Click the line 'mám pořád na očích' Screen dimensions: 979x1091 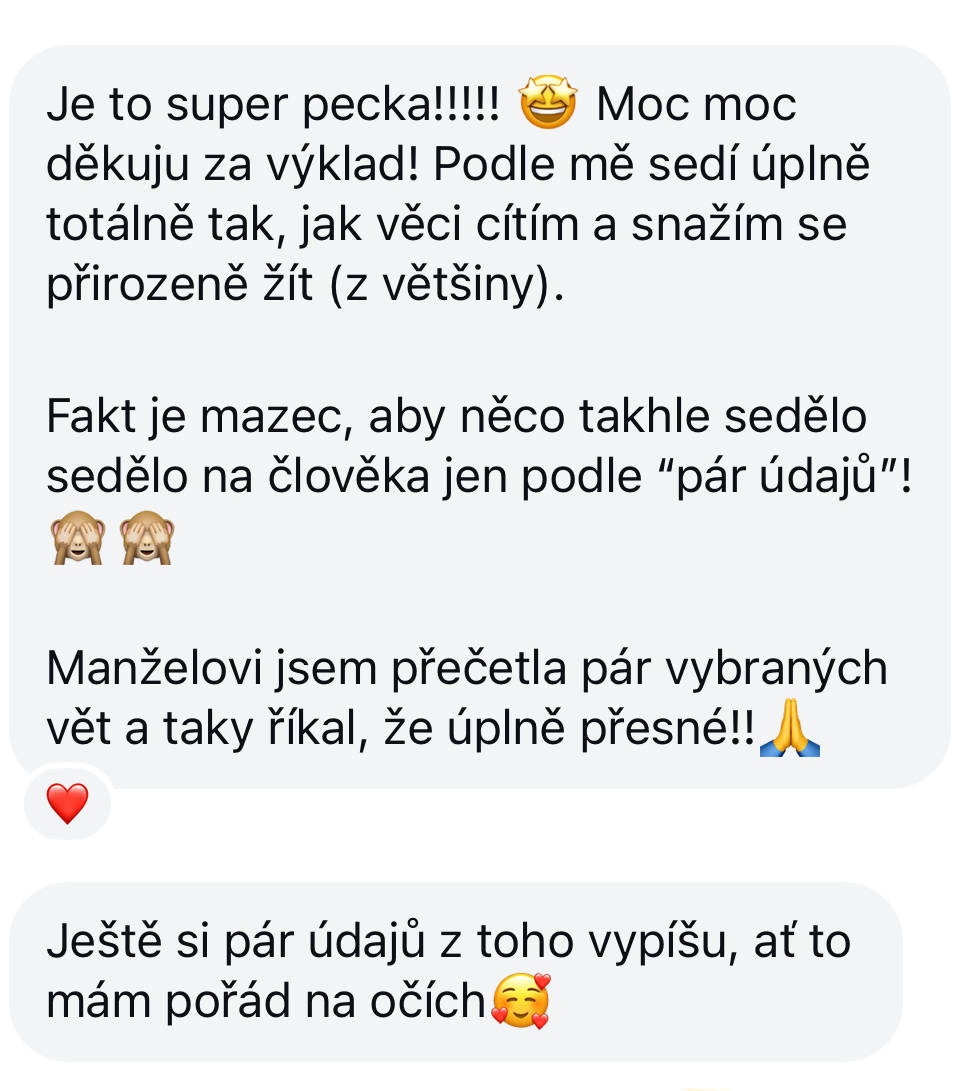(x=266, y=1002)
